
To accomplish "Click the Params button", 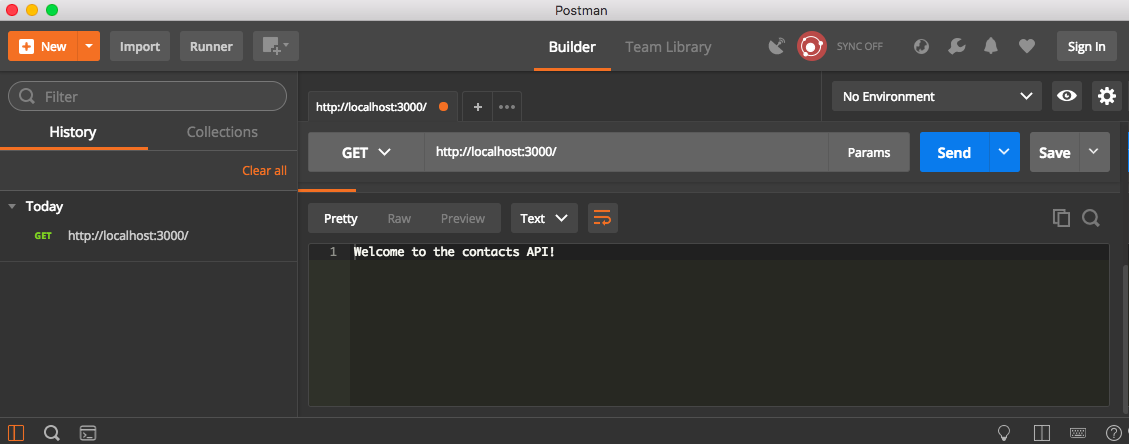I will coord(868,153).
